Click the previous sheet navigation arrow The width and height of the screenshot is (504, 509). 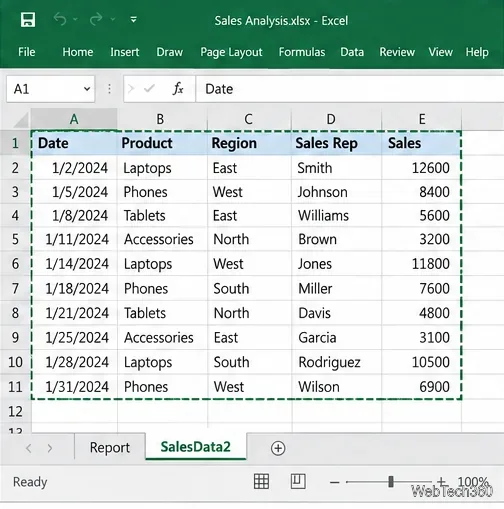click(29, 448)
